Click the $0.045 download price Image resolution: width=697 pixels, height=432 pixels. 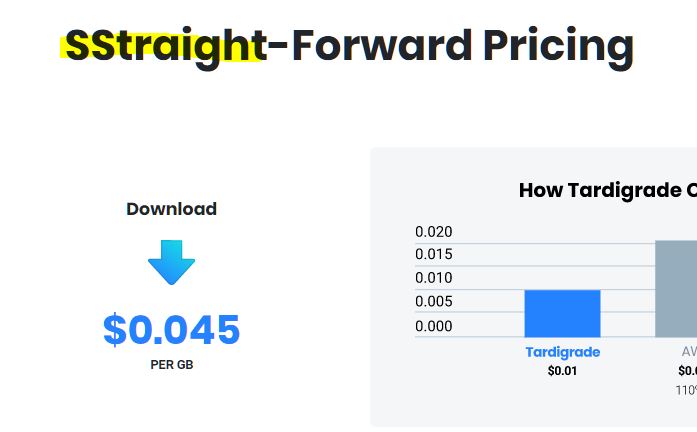pos(171,330)
